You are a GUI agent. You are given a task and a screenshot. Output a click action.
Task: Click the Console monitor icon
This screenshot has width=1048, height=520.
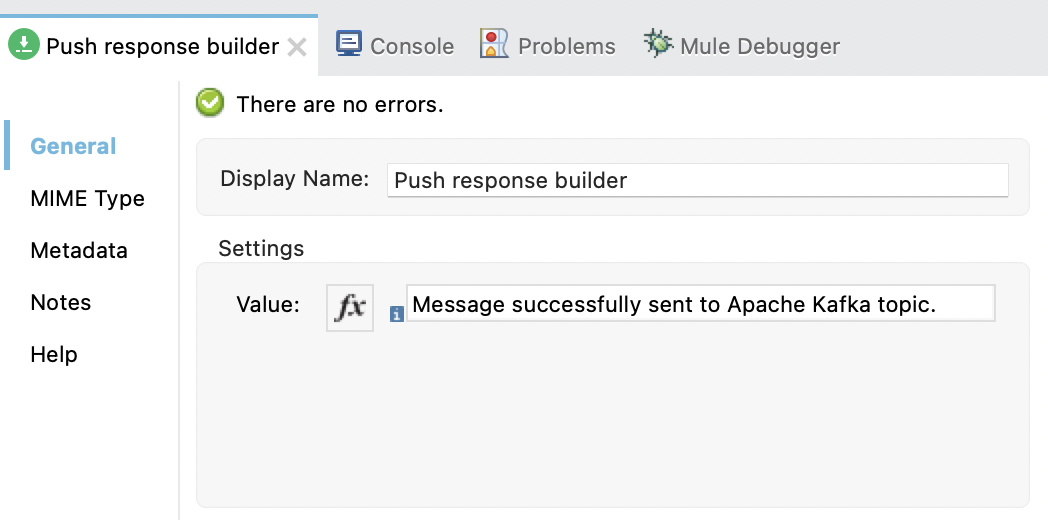(349, 45)
